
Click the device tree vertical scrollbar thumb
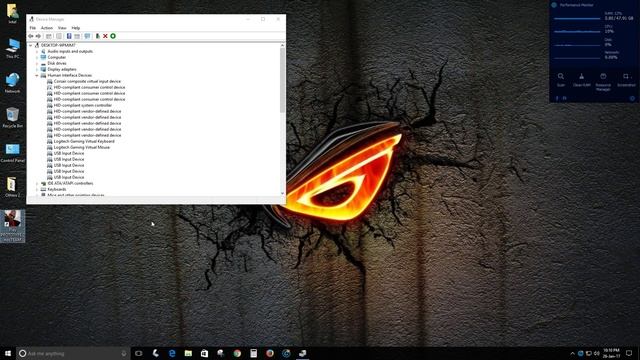(x=282, y=80)
